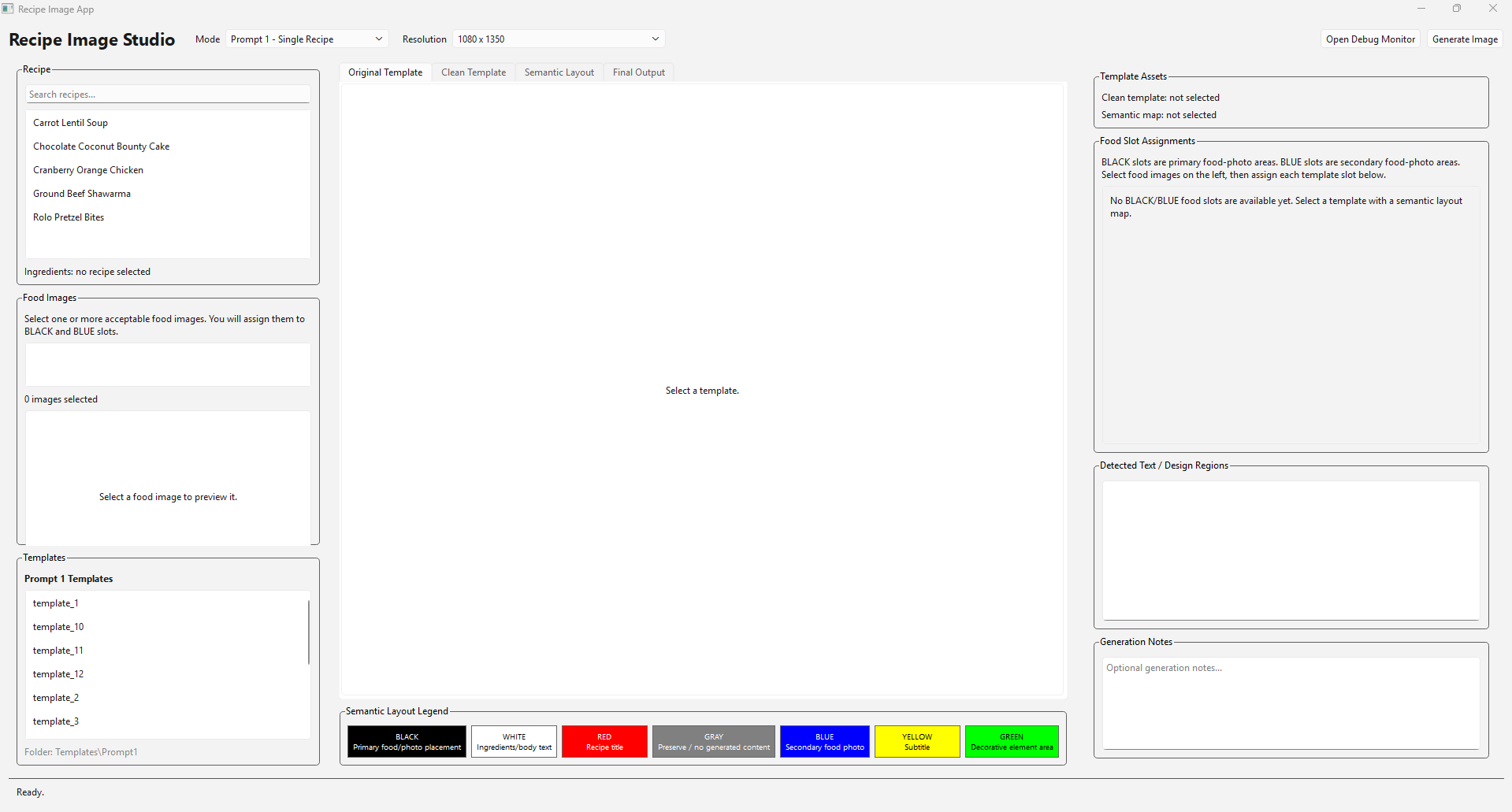Click the WHITE ingredients/body text swatch
The image size is (1512, 812).
(514, 742)
